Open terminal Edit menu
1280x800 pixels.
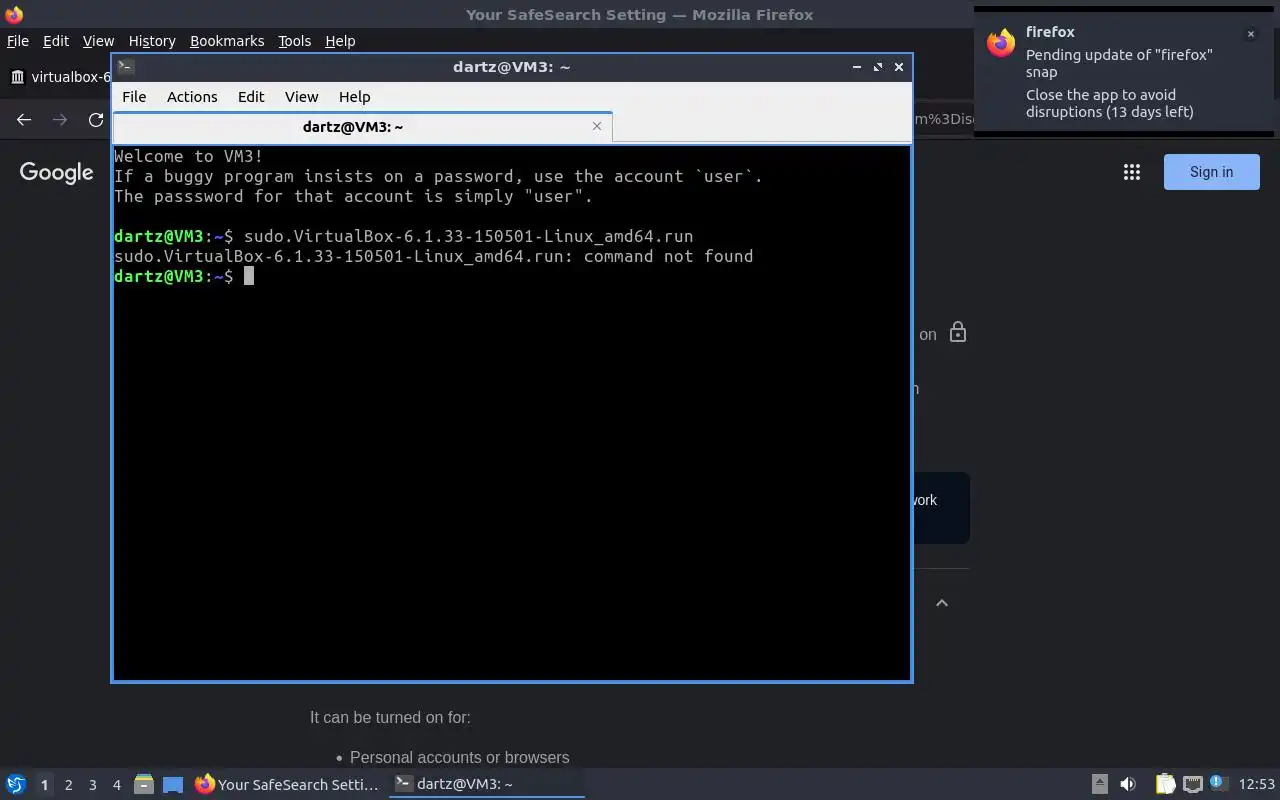[251, 97]
